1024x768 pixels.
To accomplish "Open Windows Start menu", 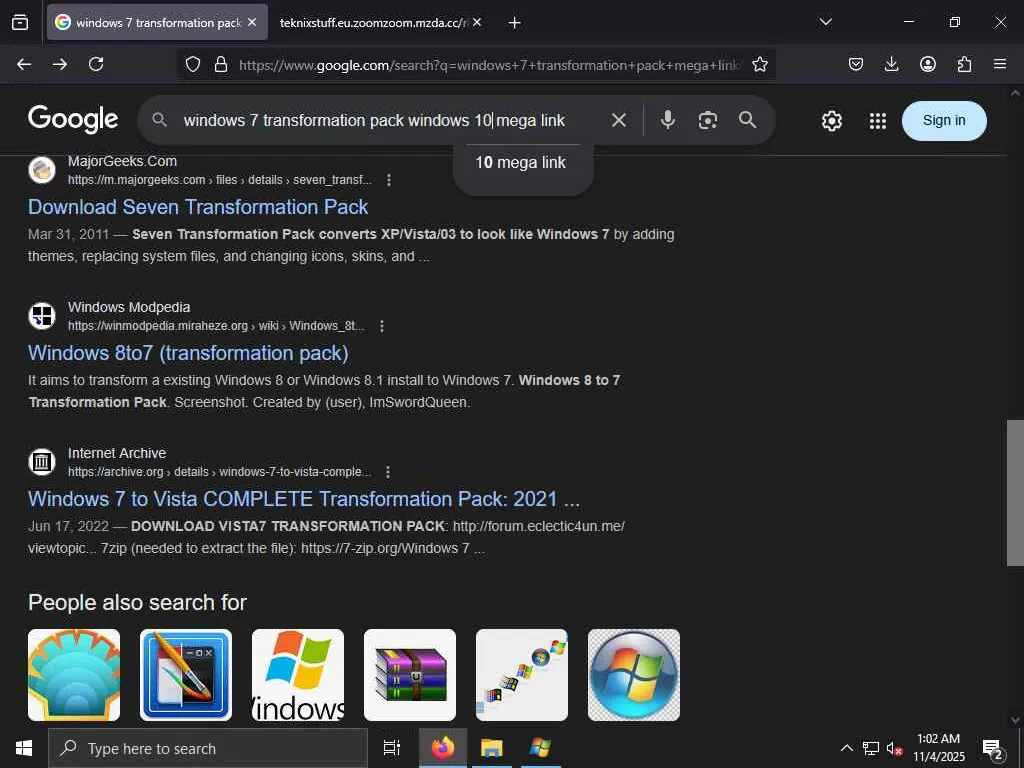I will tap(24, 748).
